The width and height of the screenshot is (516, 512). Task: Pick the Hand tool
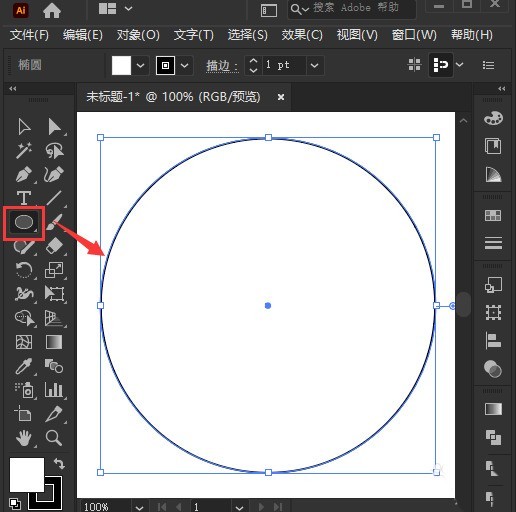[24, 437]
